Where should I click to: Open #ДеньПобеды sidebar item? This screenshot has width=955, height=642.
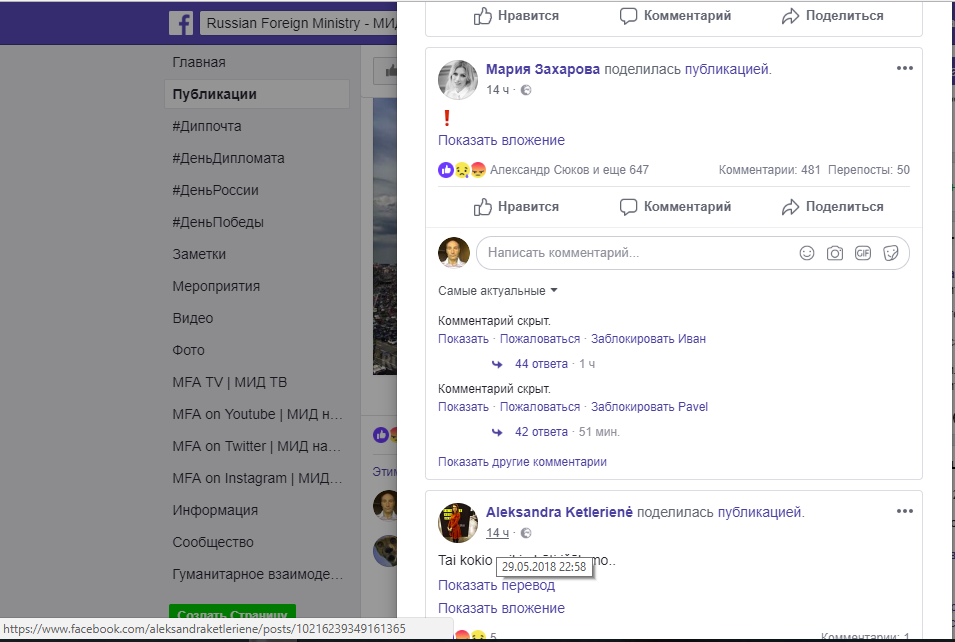tap(218, 222)
